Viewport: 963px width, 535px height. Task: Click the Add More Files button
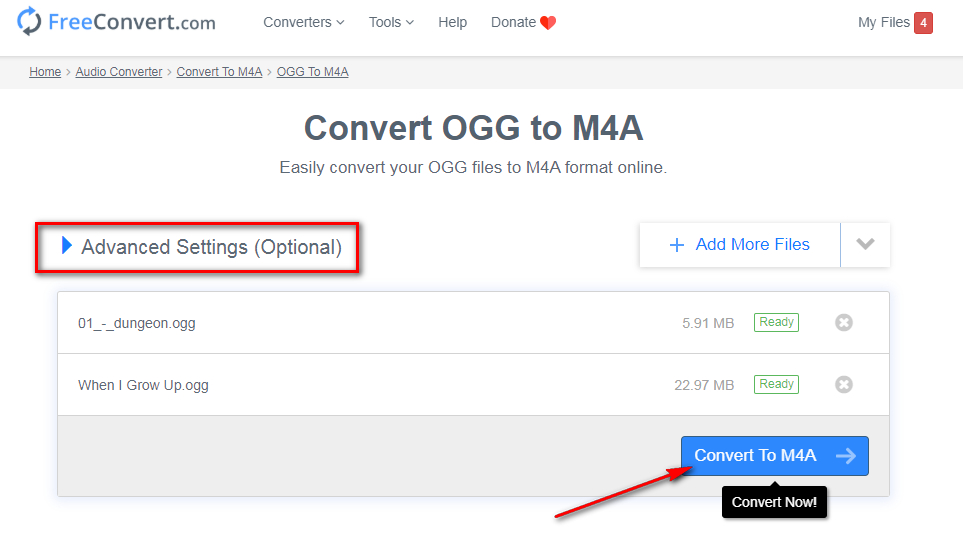point(739,244)
